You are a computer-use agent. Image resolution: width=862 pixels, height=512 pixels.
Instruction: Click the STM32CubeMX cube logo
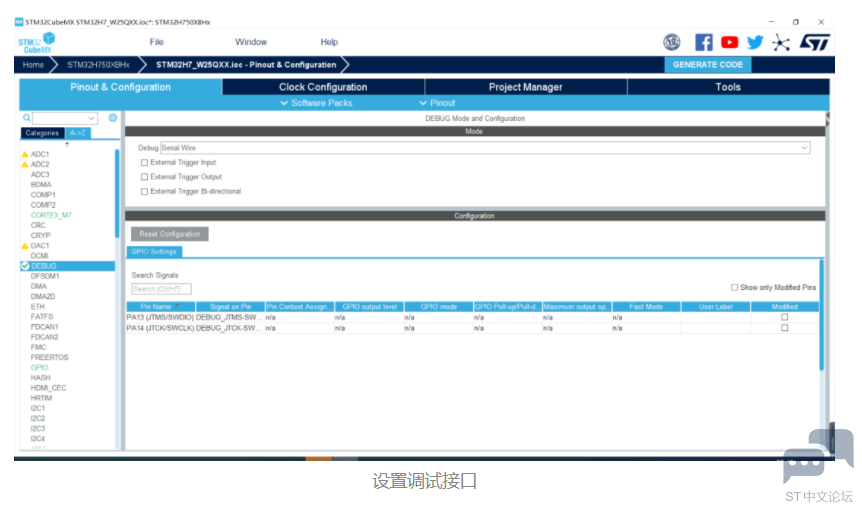37,42
